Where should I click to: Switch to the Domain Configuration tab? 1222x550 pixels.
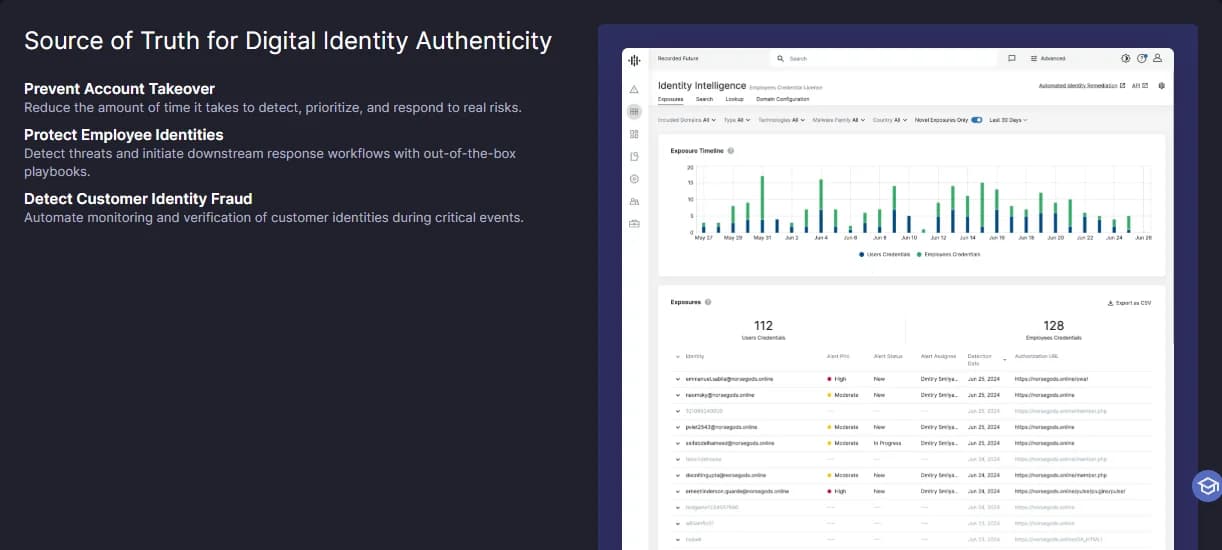point(783,99)
